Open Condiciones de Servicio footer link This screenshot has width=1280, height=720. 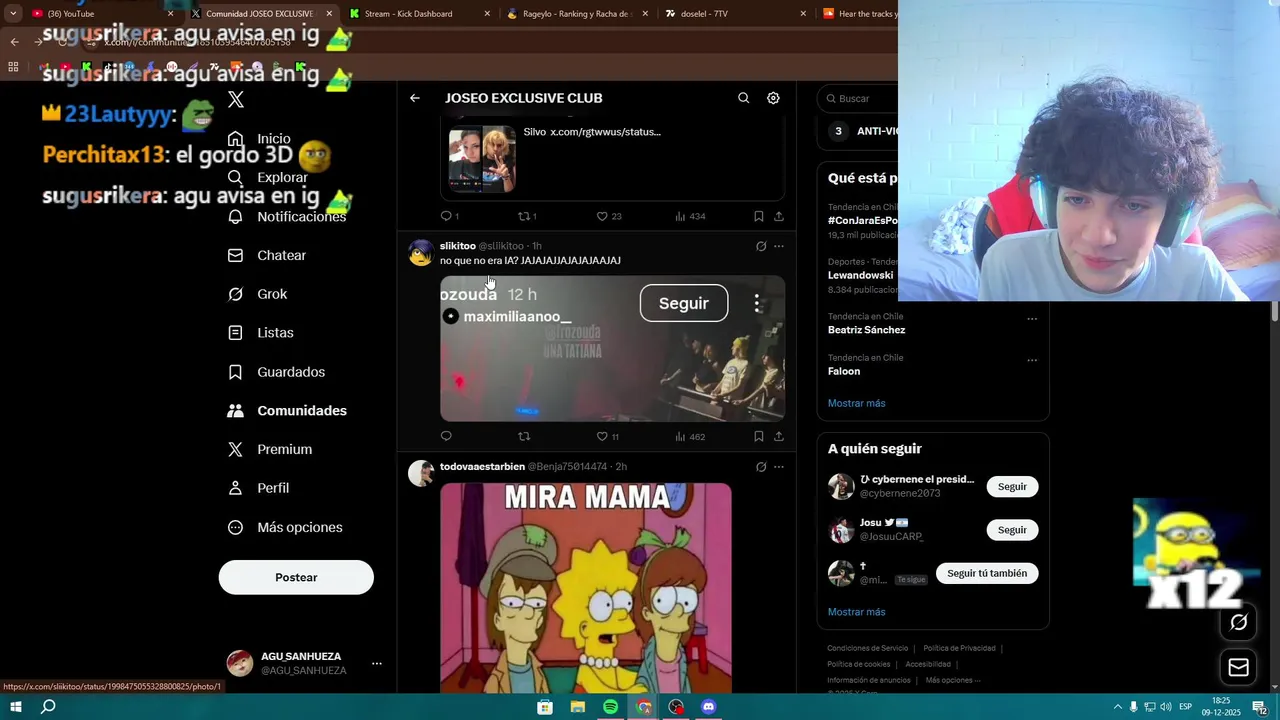[867, 648]
